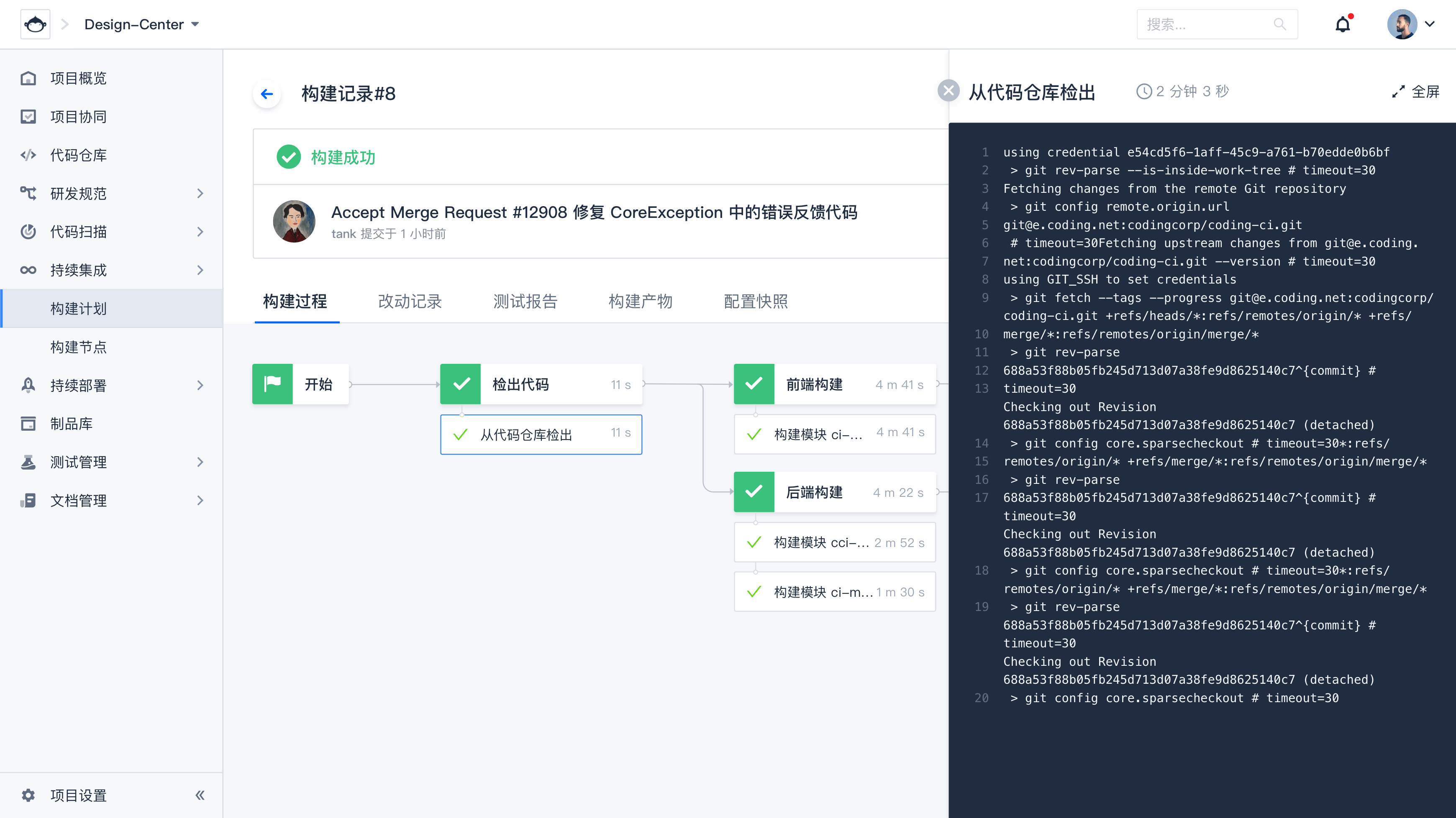The image size is (1456, 818).
Task: Open the notification bell
Action: click(x=1342, y=24)
